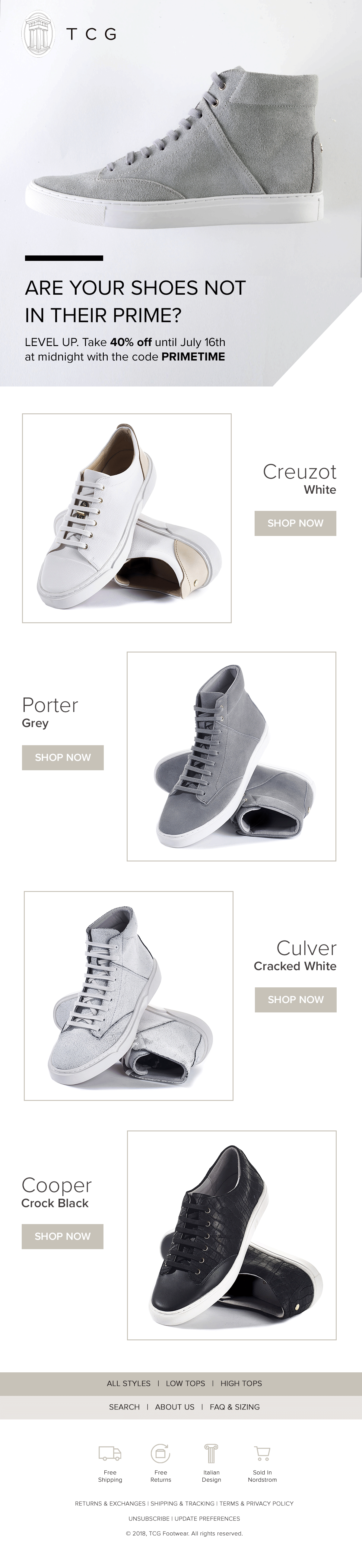Open the Porter Grey sneaker image
This screenshot has width=362, height=1568.
click(x=231, y=757)
